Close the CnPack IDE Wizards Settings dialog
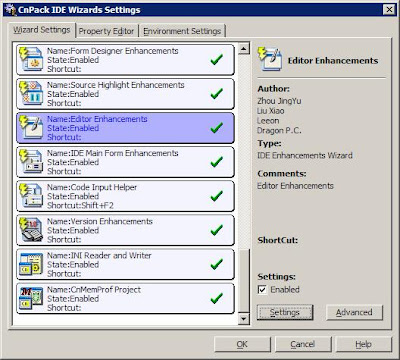This screenshot has width=400, height=360. pos(389,10)
